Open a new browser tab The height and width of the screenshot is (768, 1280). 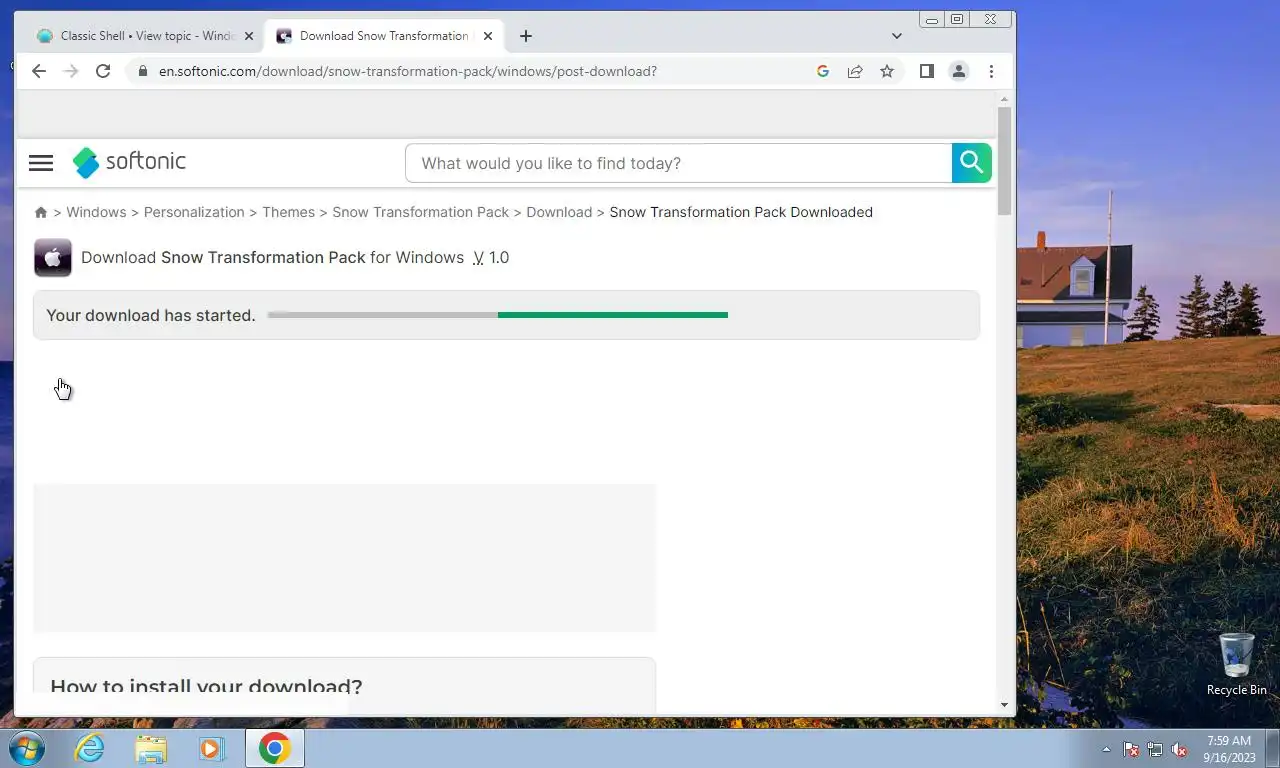click(526, 36)
